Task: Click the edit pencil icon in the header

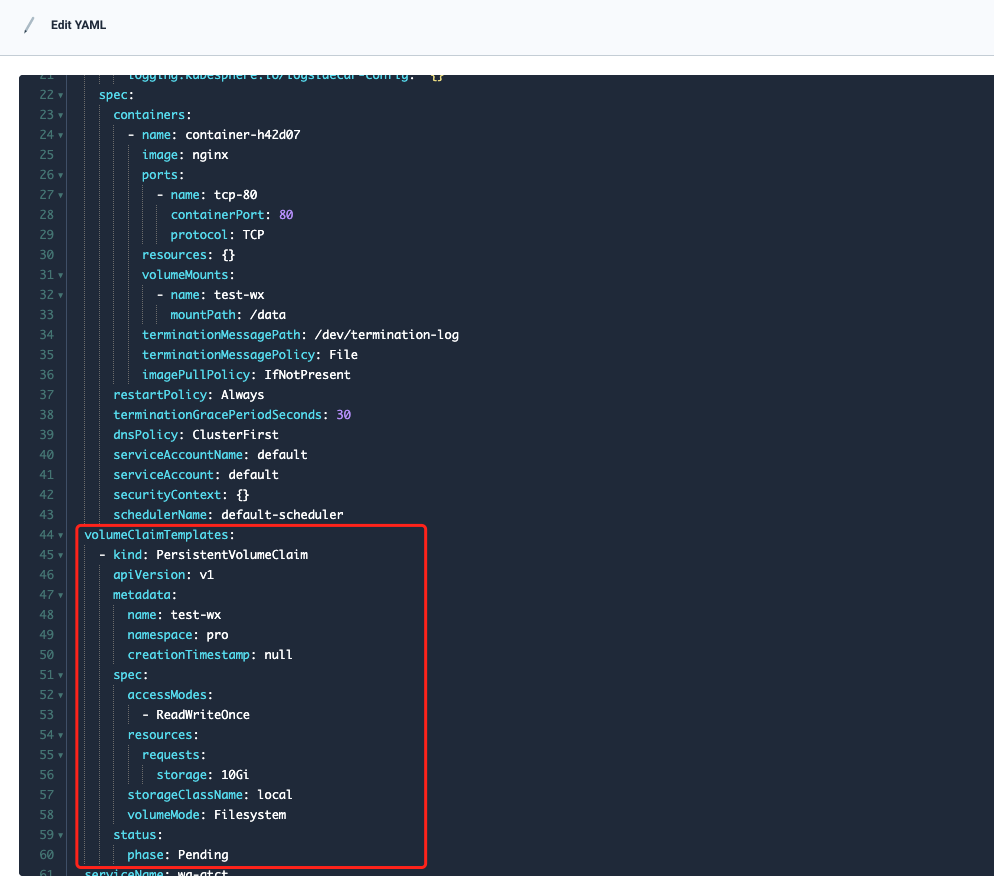Action: (x=28, y=24)
